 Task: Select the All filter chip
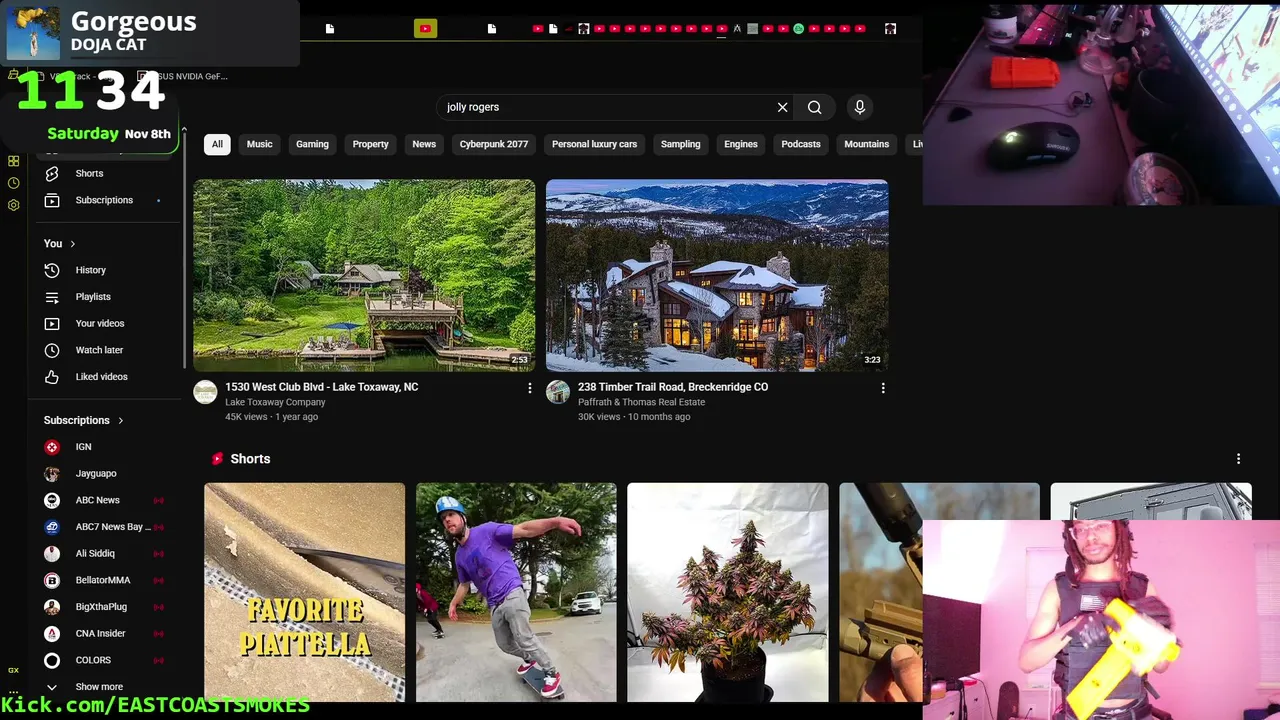[217, 144]
